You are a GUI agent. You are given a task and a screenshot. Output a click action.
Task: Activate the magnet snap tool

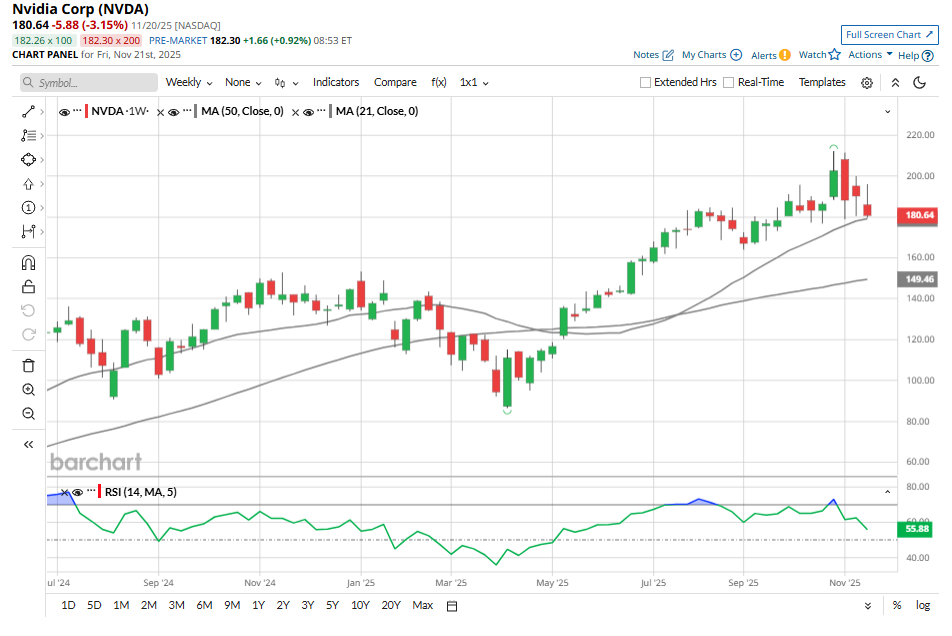pos(28,263)
